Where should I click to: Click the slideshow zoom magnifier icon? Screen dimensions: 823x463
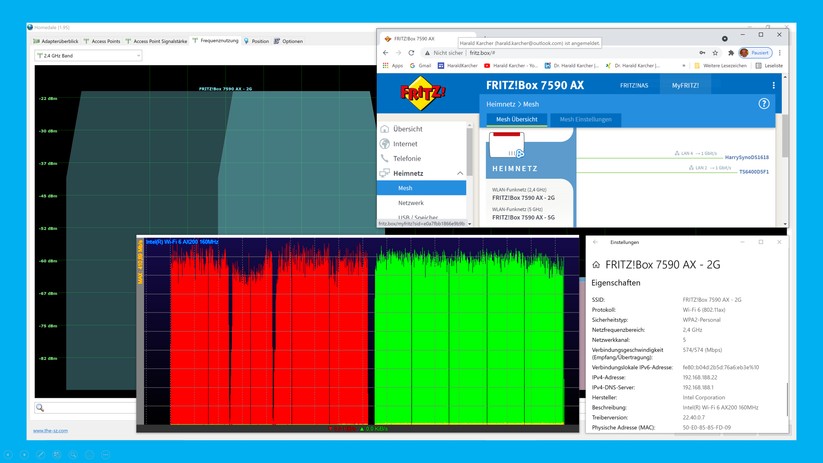point(73,455)
